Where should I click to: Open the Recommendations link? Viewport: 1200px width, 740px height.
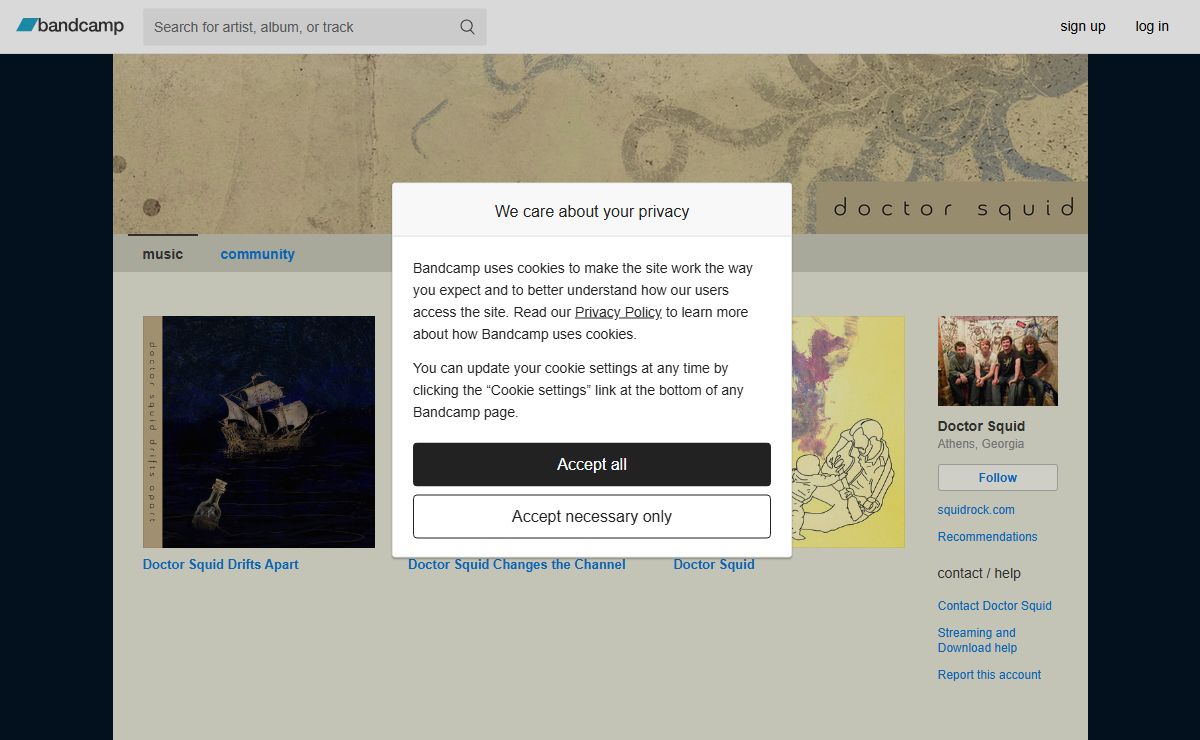pos(988,537)
